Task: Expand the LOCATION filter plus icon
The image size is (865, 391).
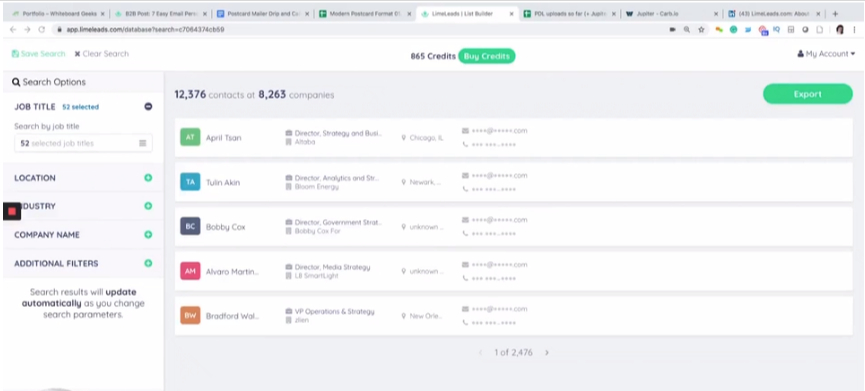Action: [x=148, y=178]
